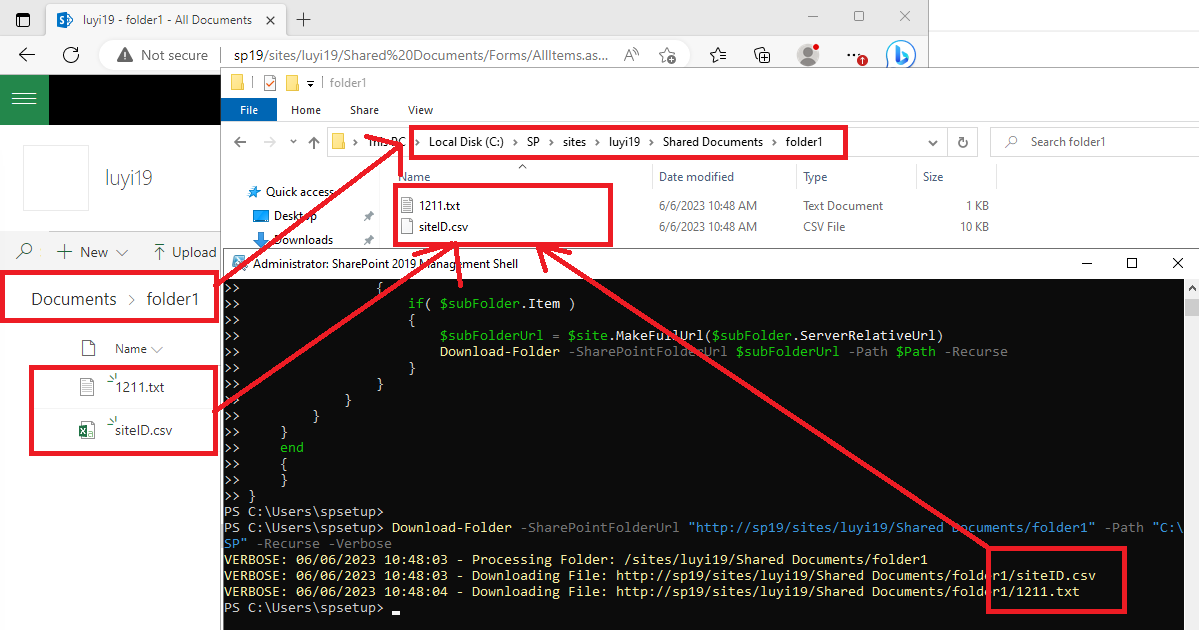Click the SharePoint favicon on browser tab

[x=65, y=20]
